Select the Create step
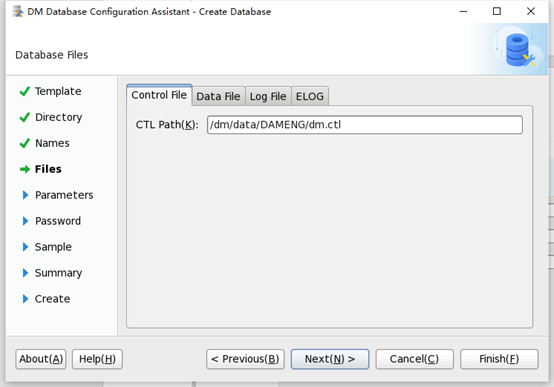This screenshot has width=554, height=387. [x=52, y=299]
